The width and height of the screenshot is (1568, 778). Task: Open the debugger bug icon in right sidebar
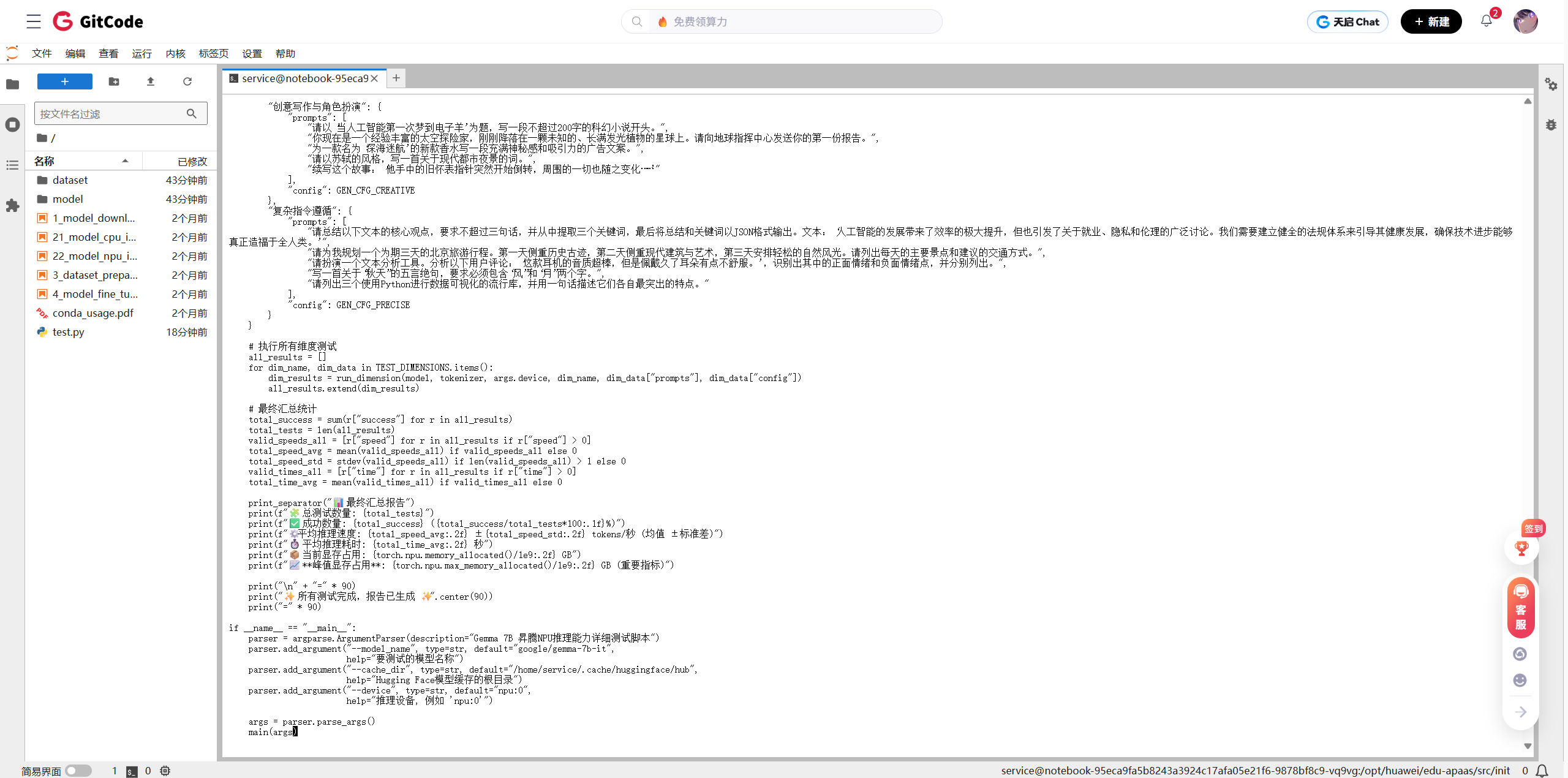pyautogui.click(x=1551, y=125)
